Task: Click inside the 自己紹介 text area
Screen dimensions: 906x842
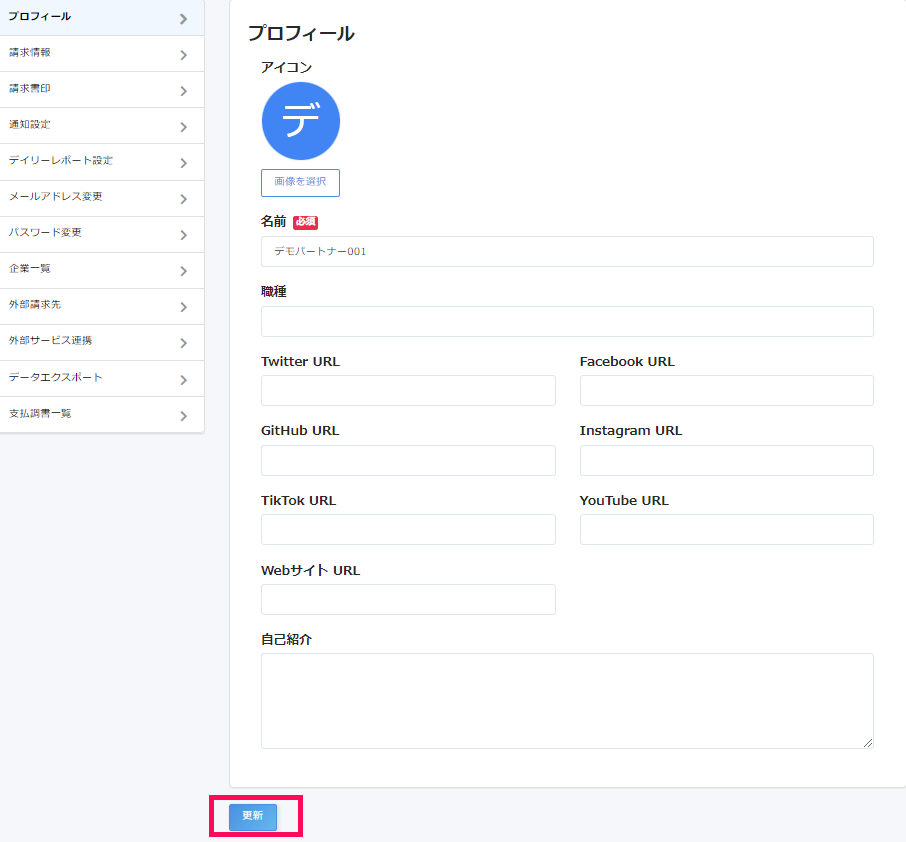Action: (x=567, y=700)
